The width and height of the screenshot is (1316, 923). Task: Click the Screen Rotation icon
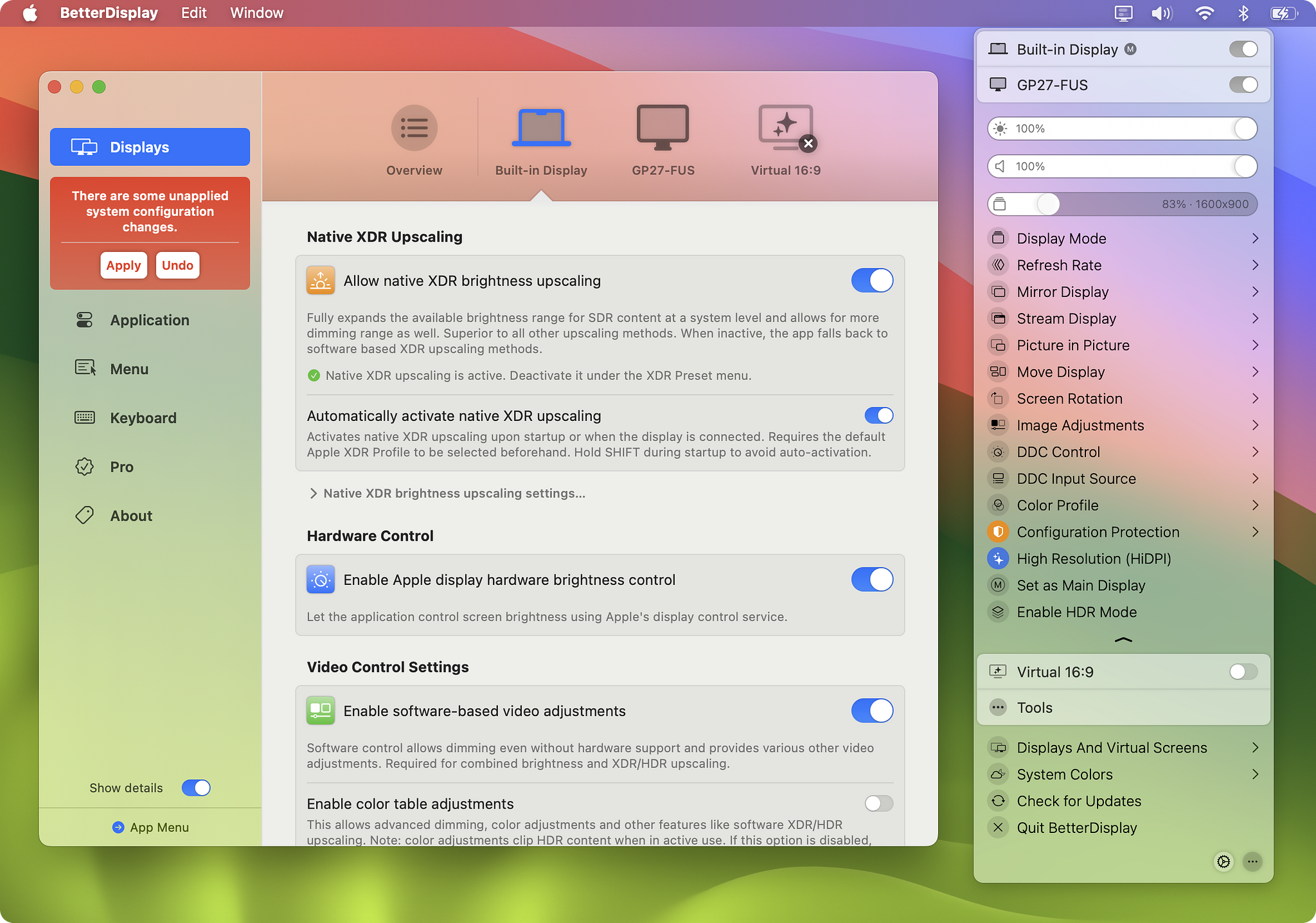tap(998, 399)
